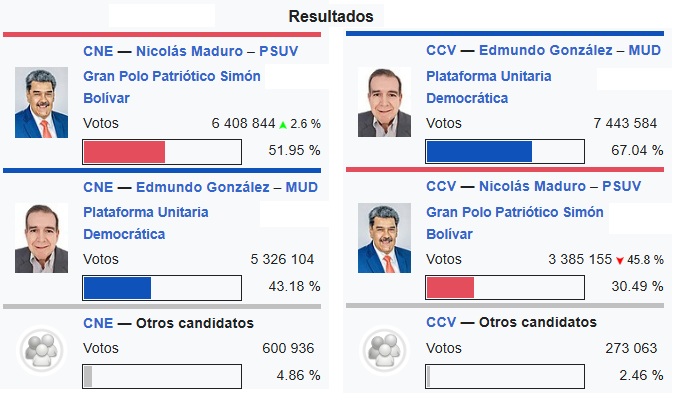Click the Resultados heading

pos(331,16)
